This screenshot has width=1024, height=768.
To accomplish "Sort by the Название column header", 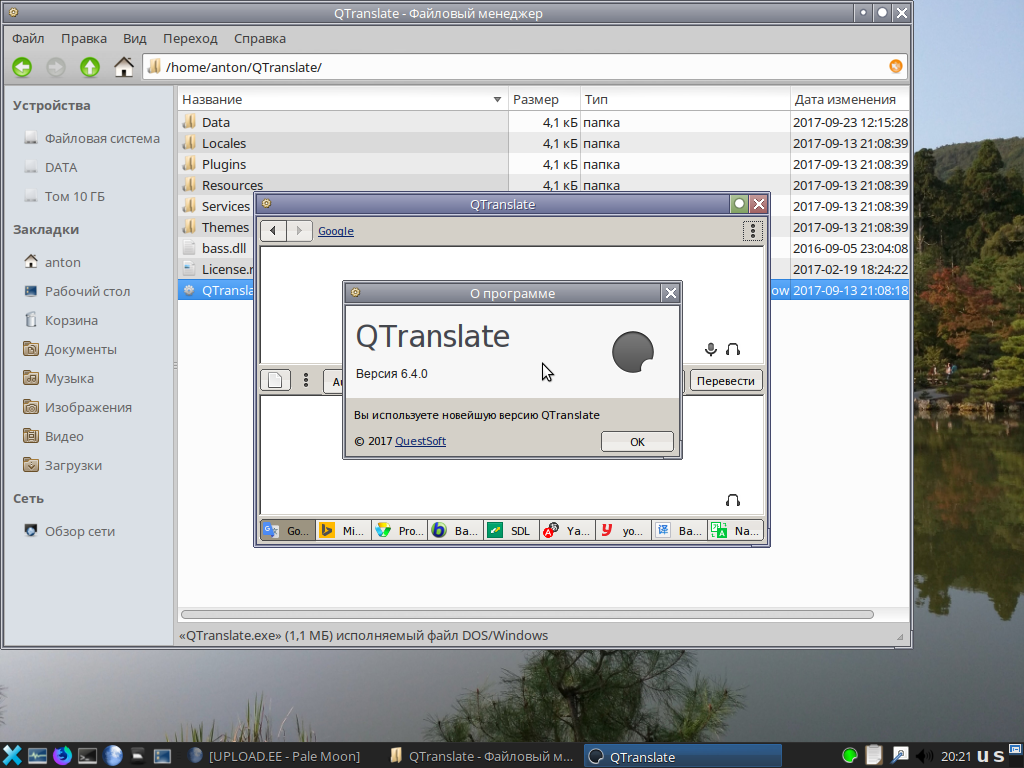I will [x=342, y=99].
